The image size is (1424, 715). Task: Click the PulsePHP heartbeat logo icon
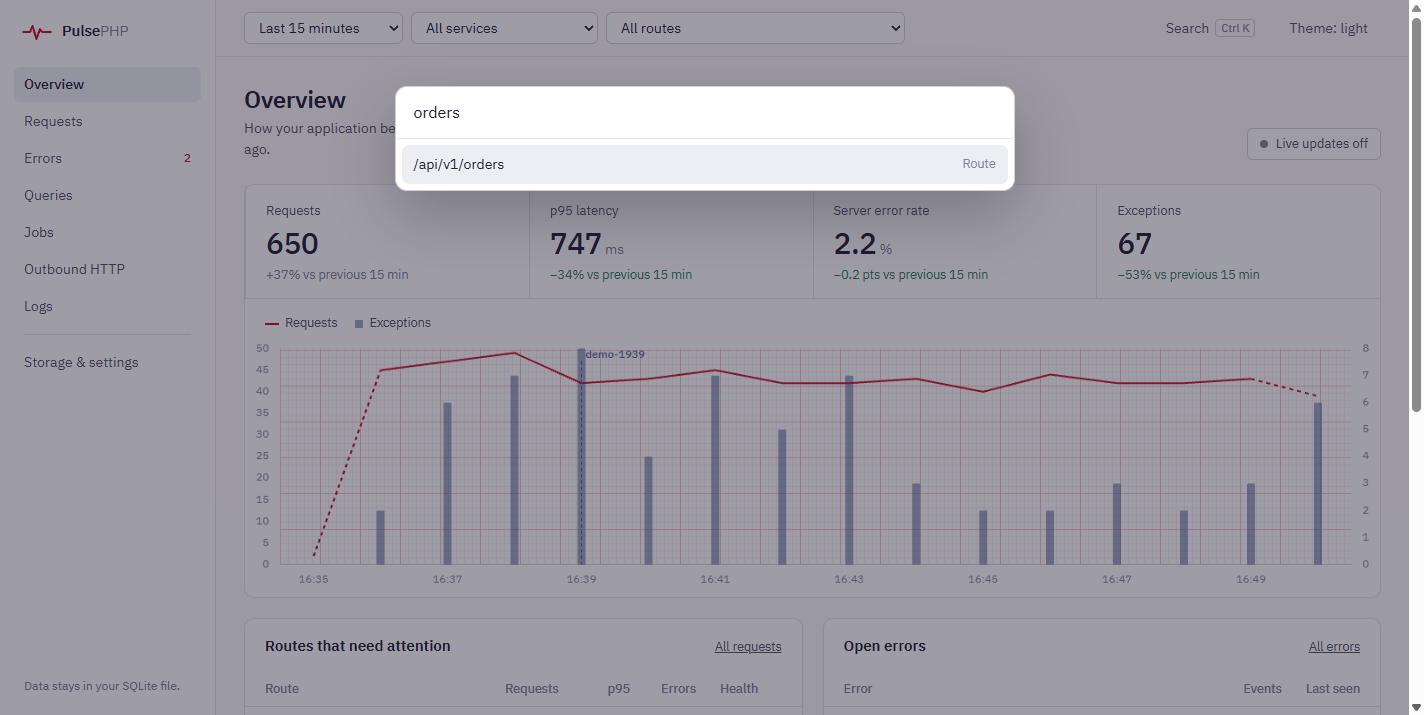coord(37,32)
